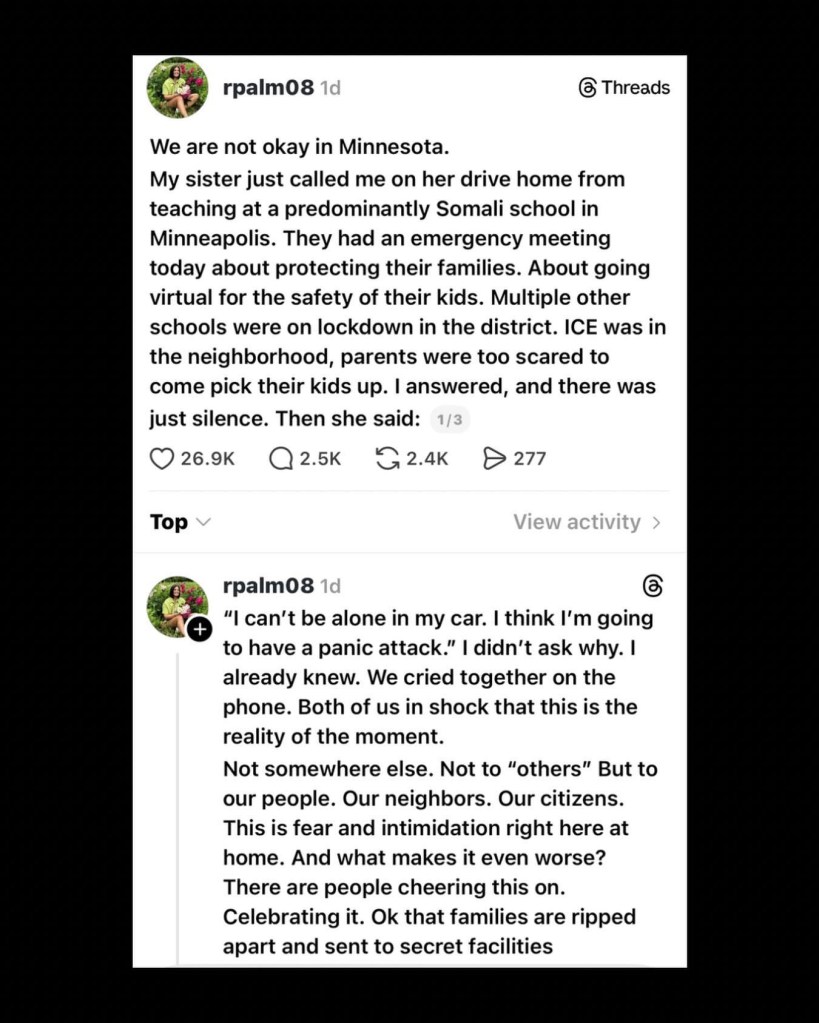Image resolution: width=819 pixels, height=1023 pixels.
Task: Click the Threads logo in the reply post
Action: coord(653,586)
